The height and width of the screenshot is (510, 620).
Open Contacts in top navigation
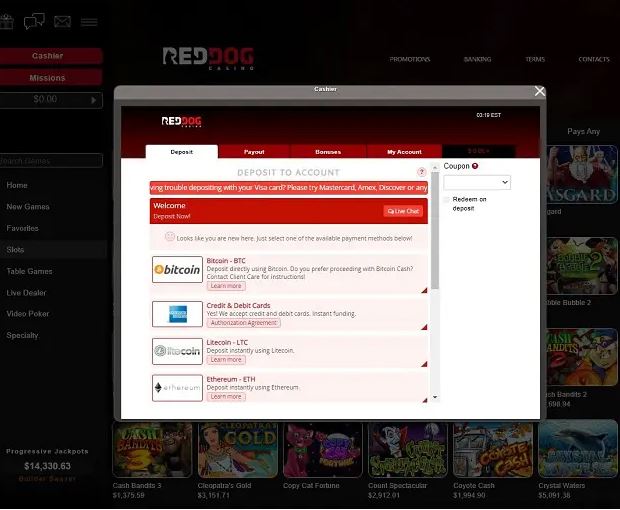[x=594, y=59]
